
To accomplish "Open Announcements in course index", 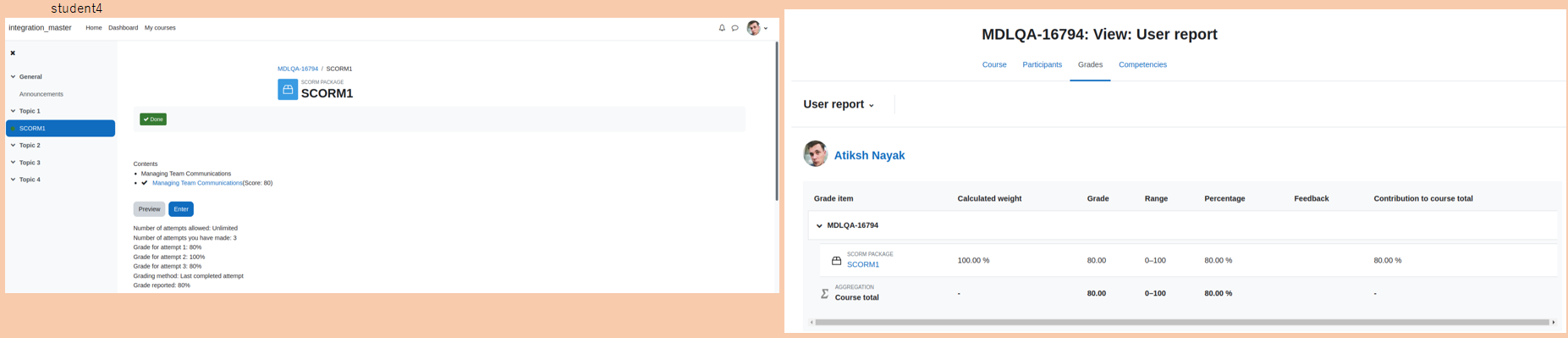I will point(41,94).
